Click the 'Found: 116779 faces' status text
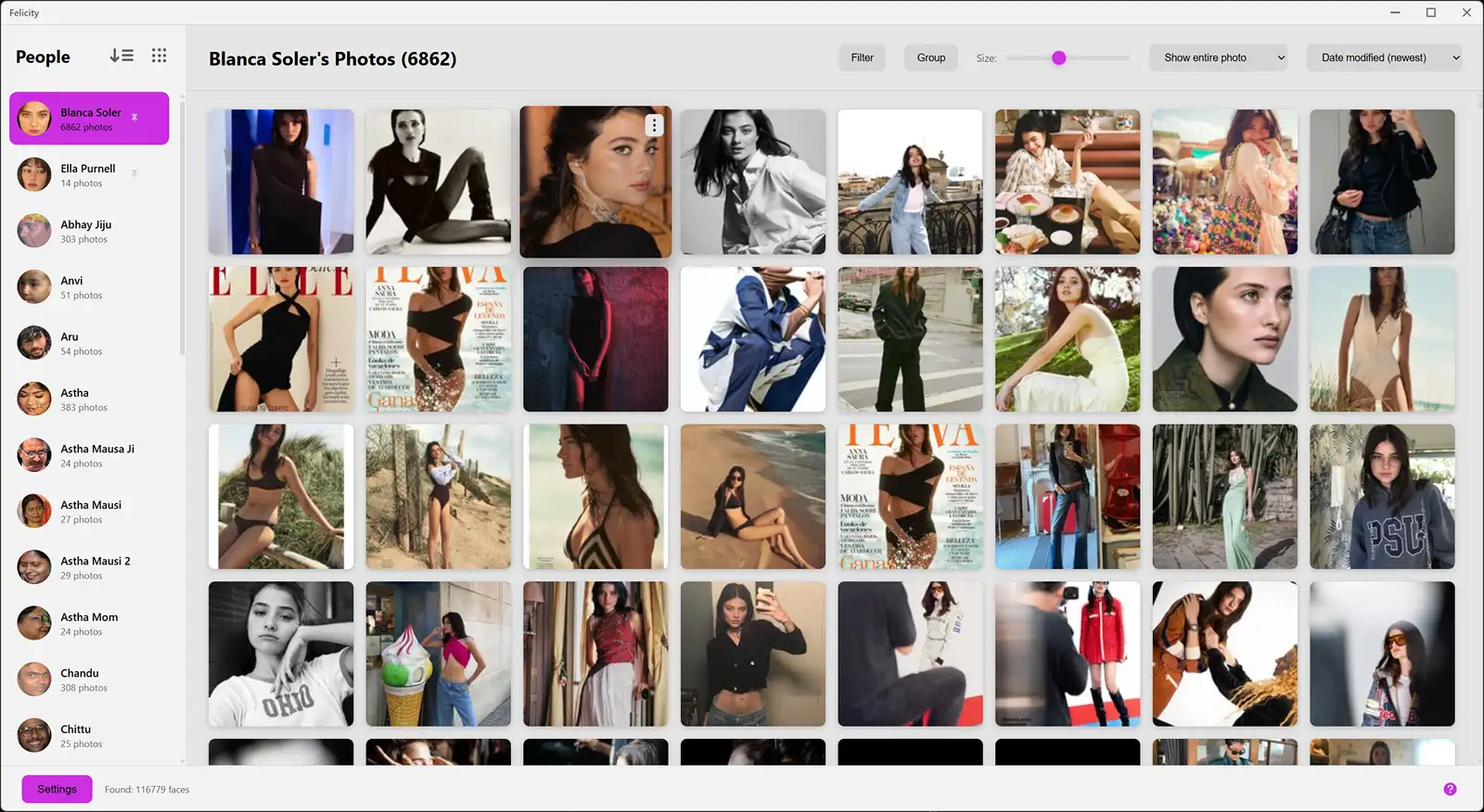This screenshot has width=1484, height=812. pyautogui.click(x=147, y=790)
